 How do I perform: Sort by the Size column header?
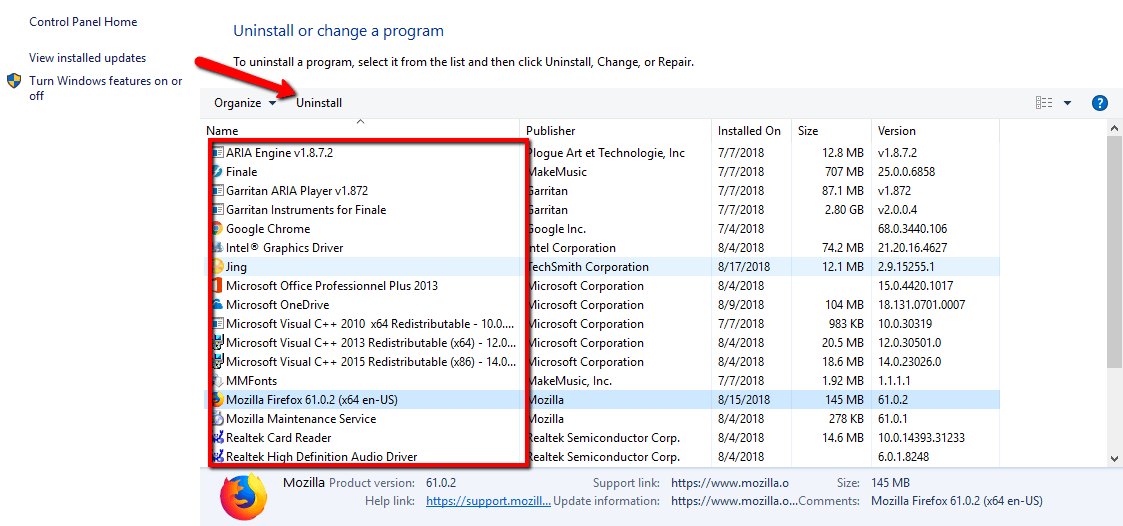[808, 131]
